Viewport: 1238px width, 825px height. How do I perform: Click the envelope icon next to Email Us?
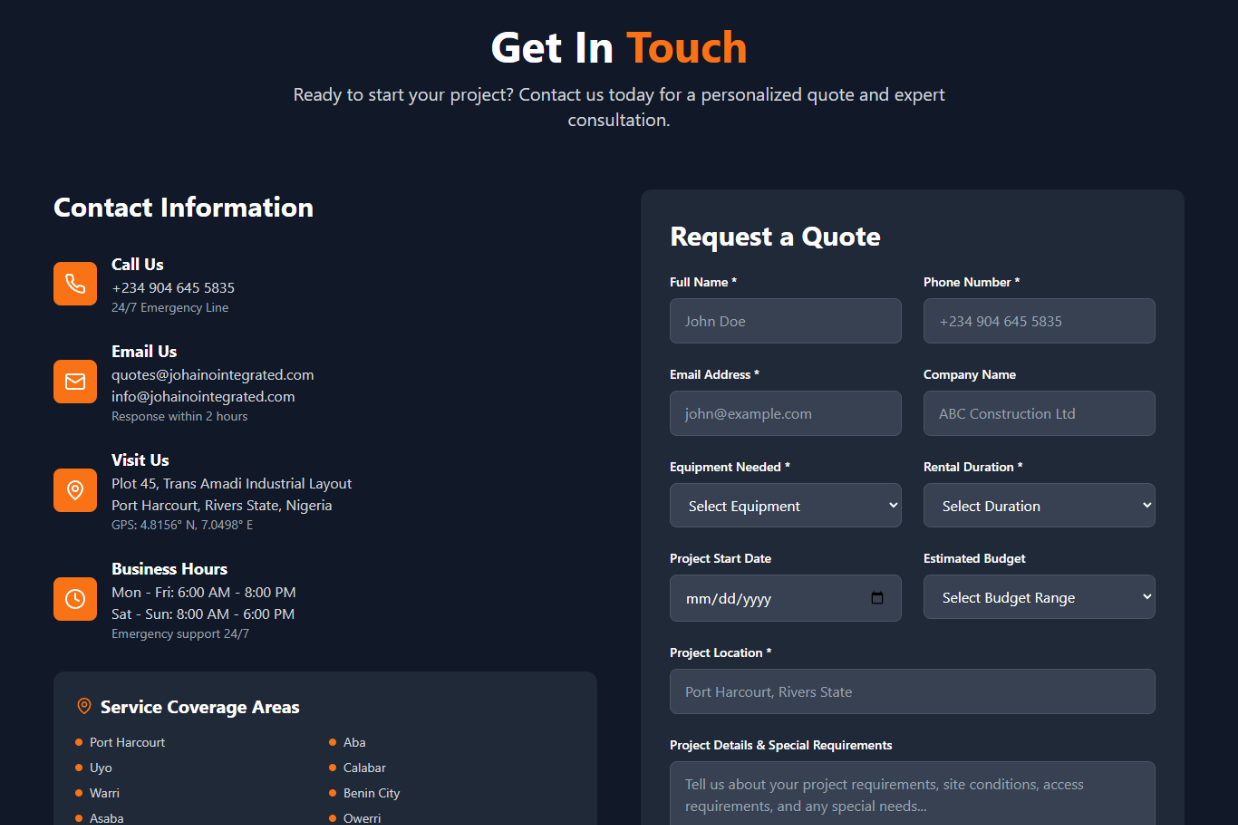(75, 381)
